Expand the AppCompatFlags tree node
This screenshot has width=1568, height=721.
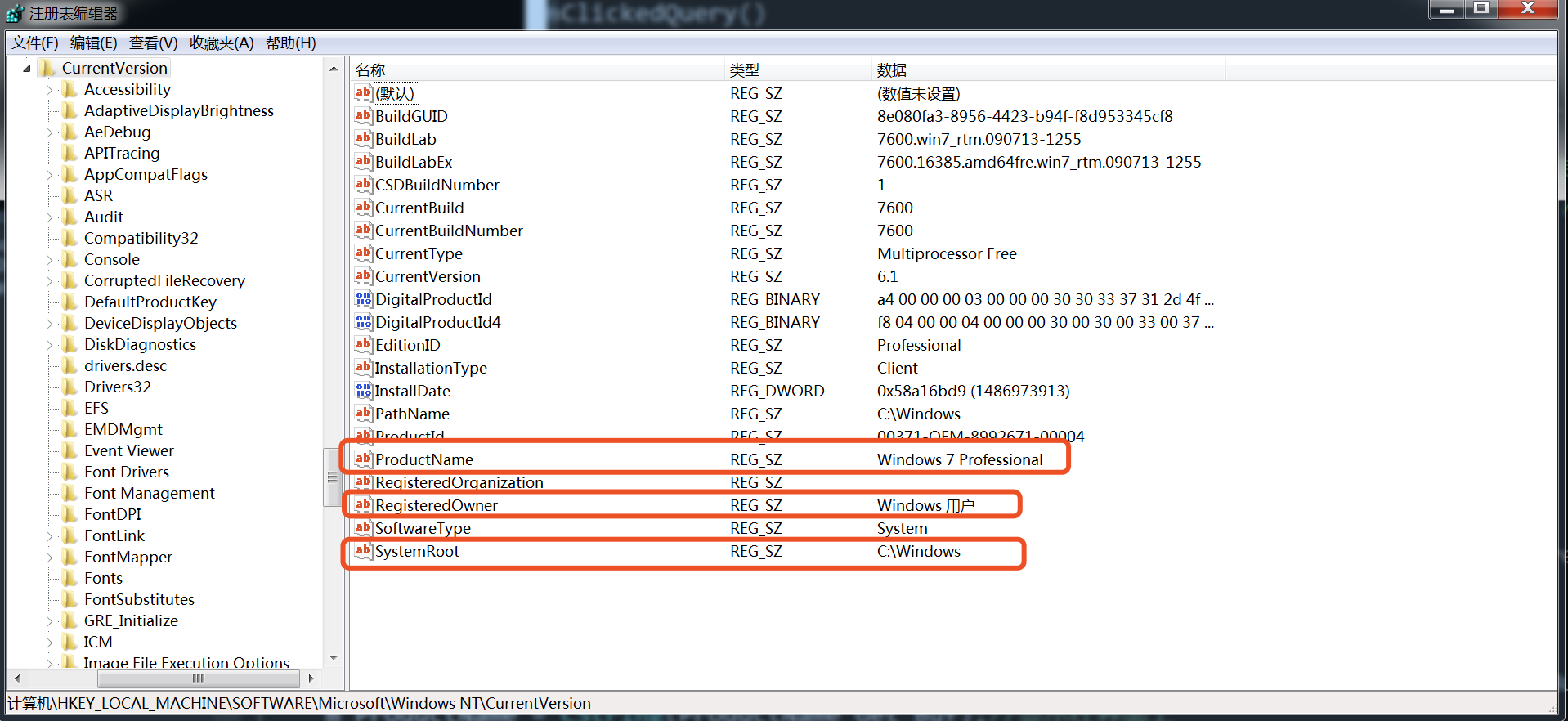tap(49, 175)
